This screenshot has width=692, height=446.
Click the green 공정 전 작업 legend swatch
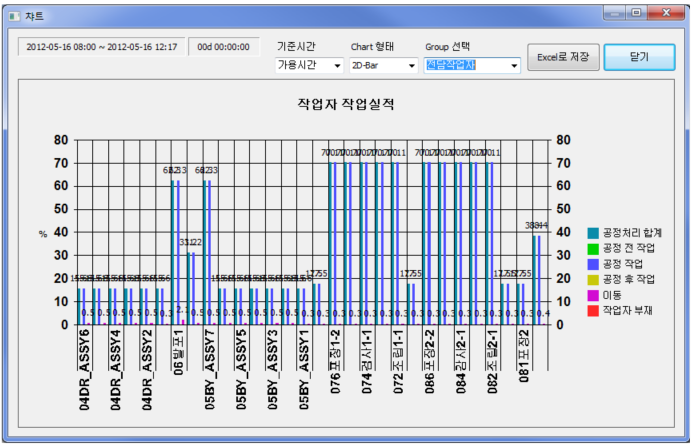pyautogui.click(x=593, y=249)
